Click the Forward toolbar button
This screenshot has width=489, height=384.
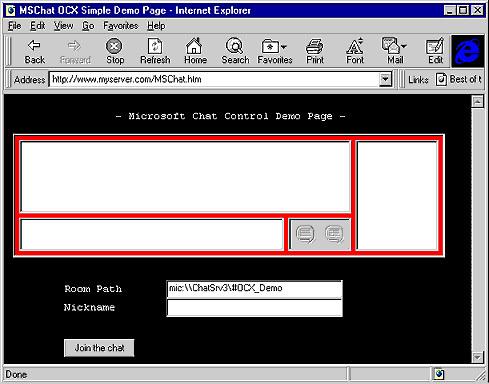point(75,51)
